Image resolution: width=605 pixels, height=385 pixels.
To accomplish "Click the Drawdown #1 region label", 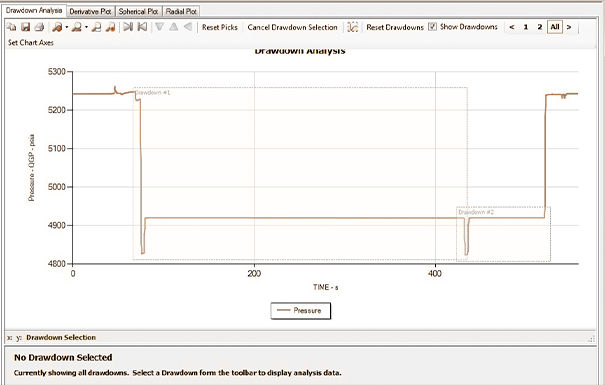I will [x=152, y=93].
